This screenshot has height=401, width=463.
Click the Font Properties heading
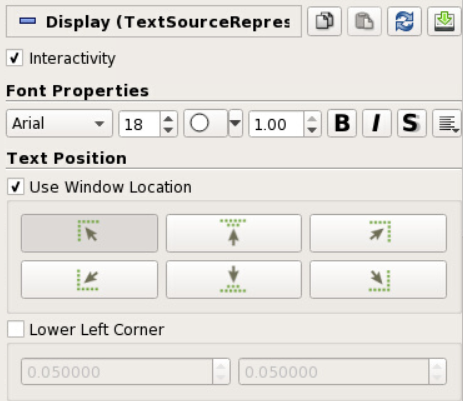click(77, 91)
